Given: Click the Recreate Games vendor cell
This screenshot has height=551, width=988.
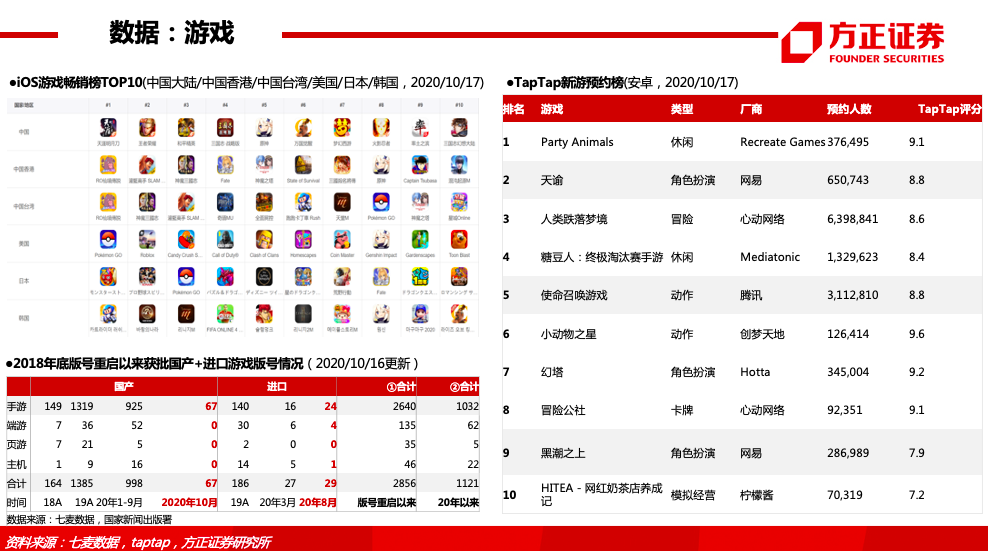Looking at the screenshot, I should [783, 142].
